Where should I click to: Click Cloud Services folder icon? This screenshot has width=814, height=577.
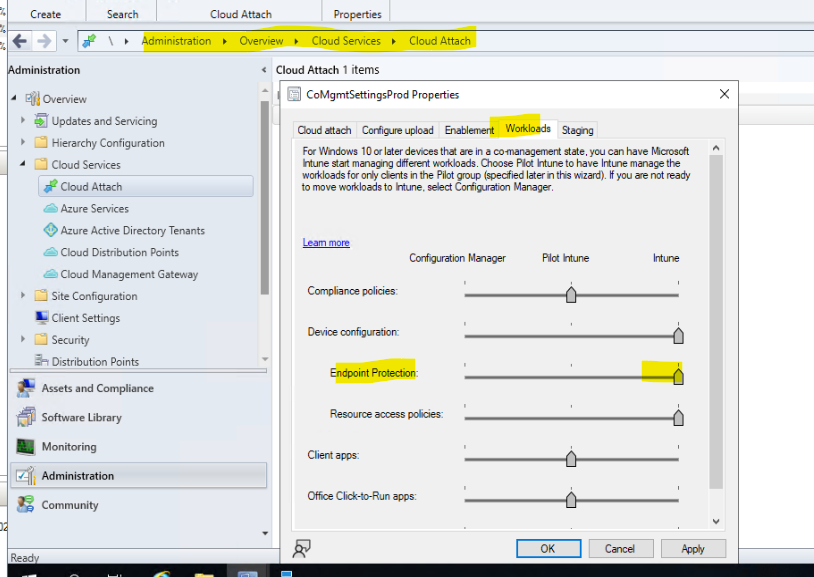pos(41,164)
